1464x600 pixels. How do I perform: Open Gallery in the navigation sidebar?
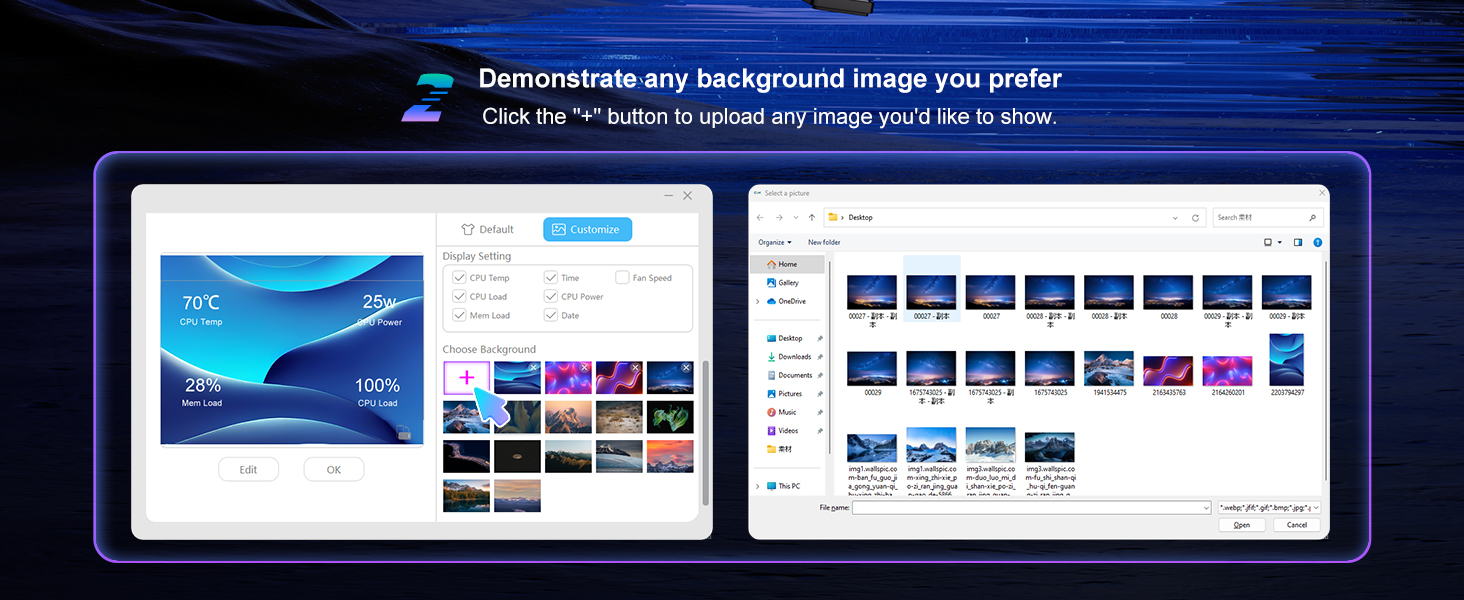click(788, 283)
